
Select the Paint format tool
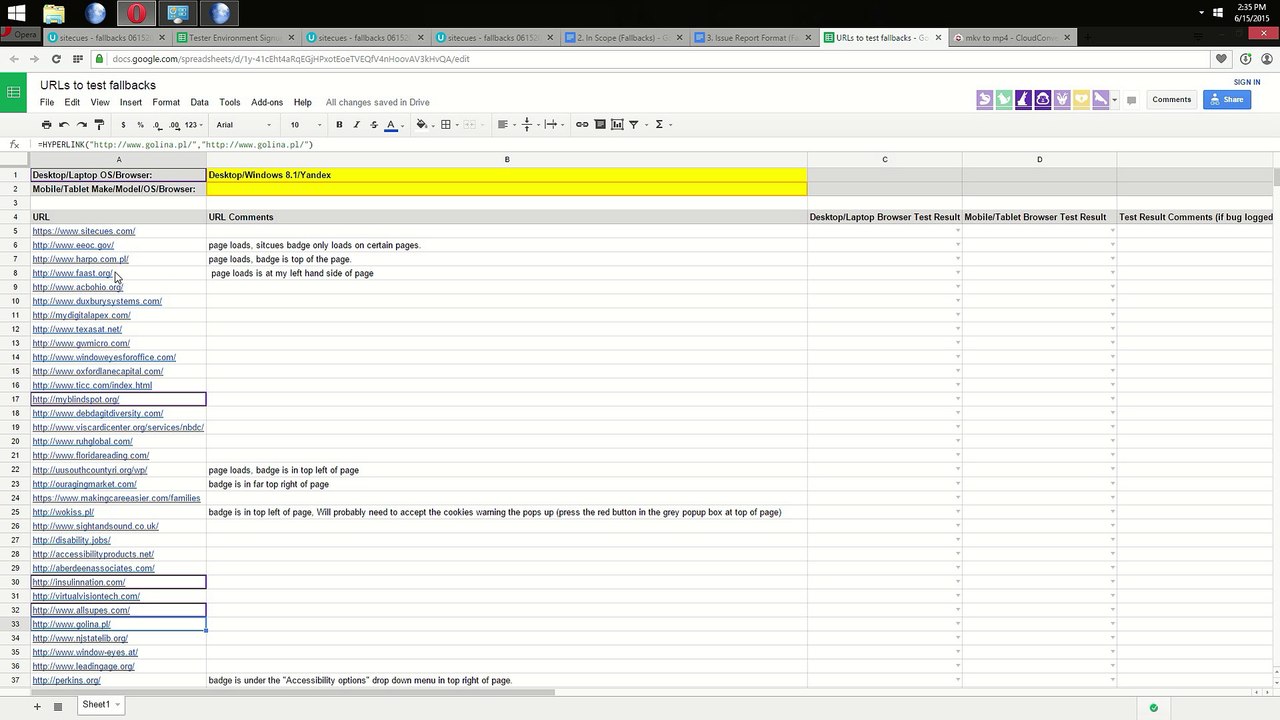(99, 125)
